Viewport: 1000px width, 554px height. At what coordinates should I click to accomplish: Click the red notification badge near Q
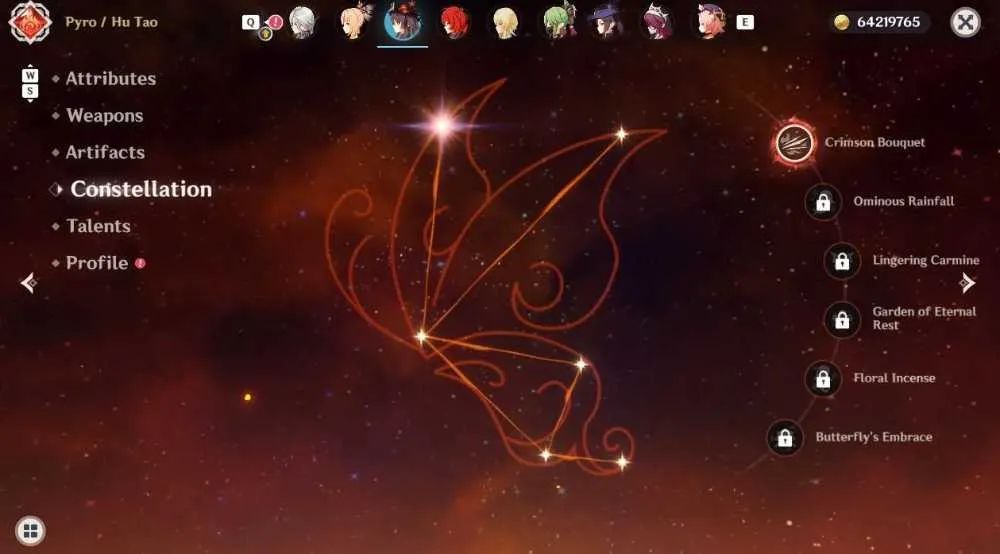276,22
